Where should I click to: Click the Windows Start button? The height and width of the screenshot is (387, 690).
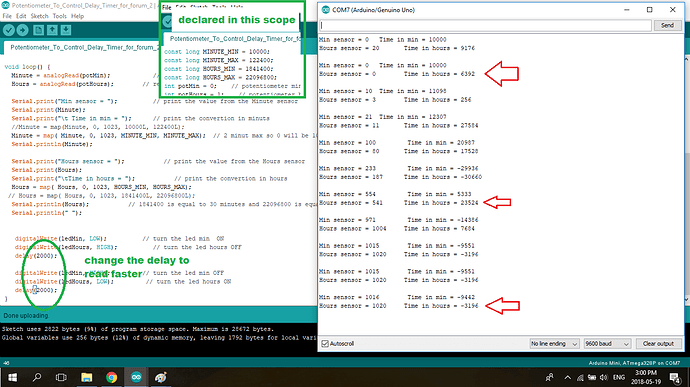[x=12, y=377]
